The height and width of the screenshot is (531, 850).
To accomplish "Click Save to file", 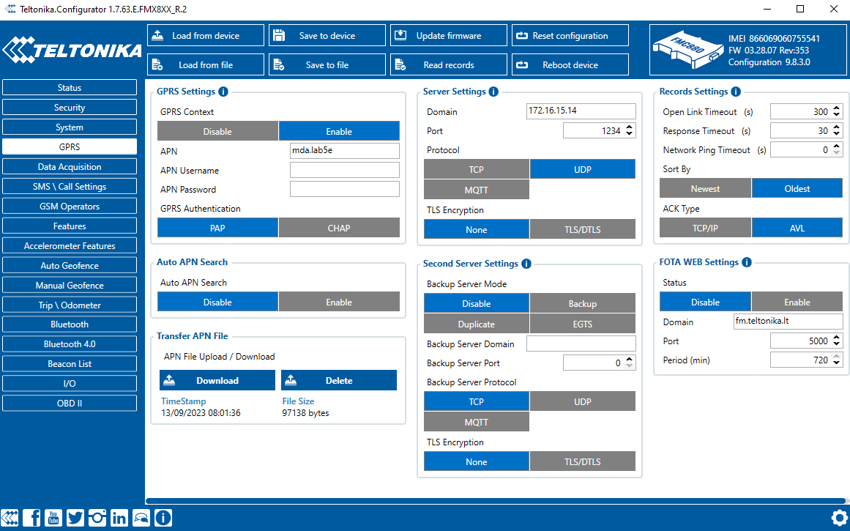I will tap(327, 64).
